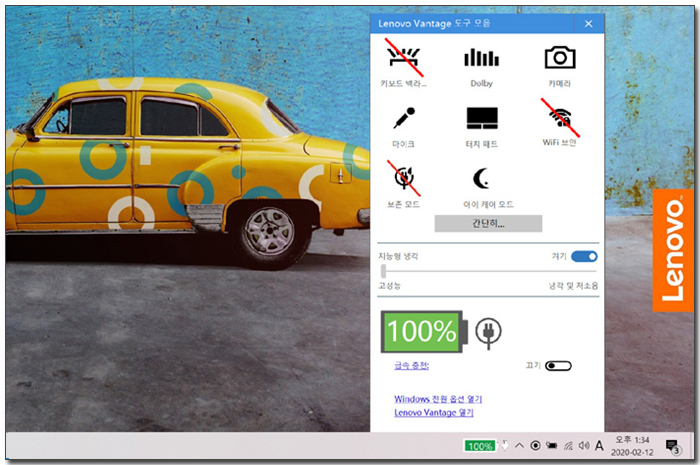
Task: Click the cooling mode slider handle
Action: tap(383, 271)
